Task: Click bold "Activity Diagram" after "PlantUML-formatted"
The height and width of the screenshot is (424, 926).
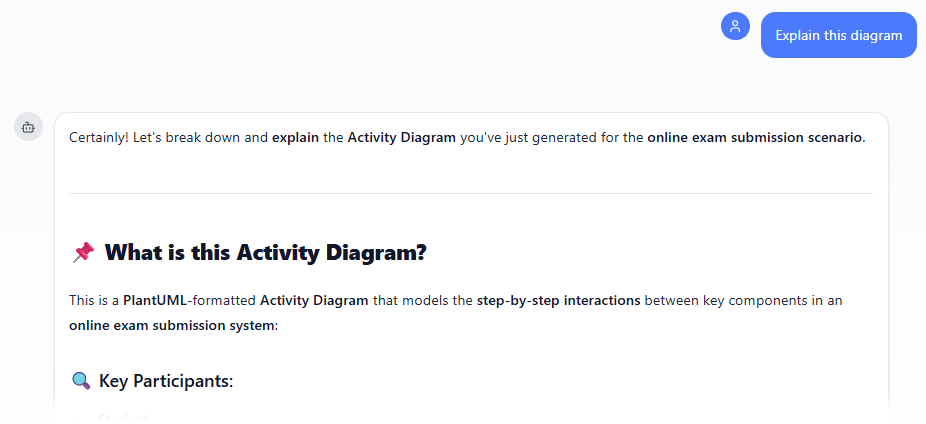Action: [314, 299]
